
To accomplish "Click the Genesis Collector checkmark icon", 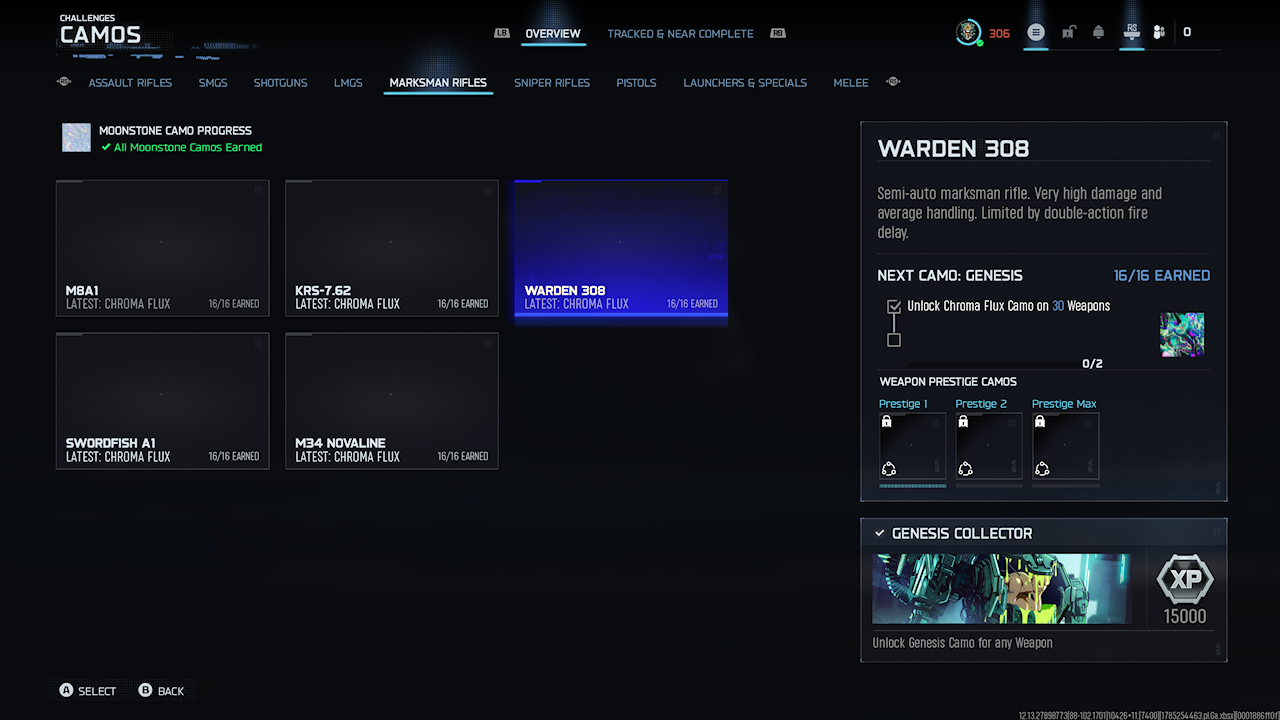I will tap(880, 533).
